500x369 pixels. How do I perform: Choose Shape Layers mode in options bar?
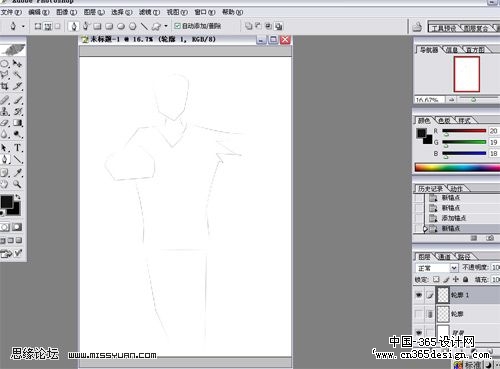pos(38,26)
